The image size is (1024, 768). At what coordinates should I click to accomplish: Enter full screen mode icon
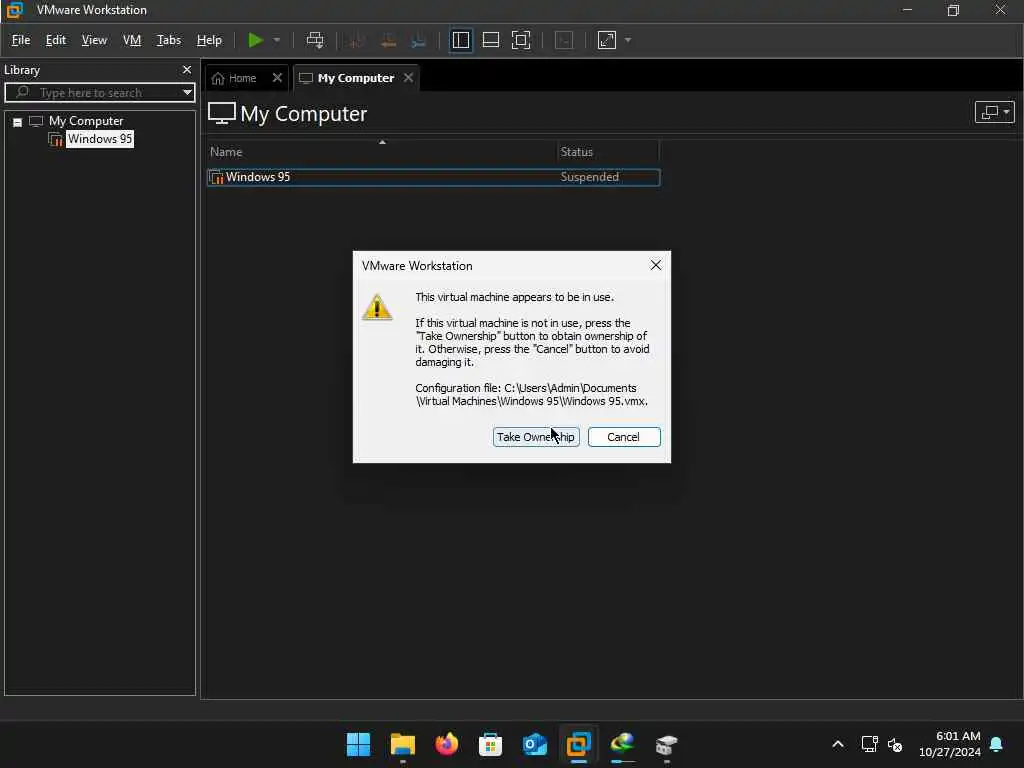pos(521,40)
